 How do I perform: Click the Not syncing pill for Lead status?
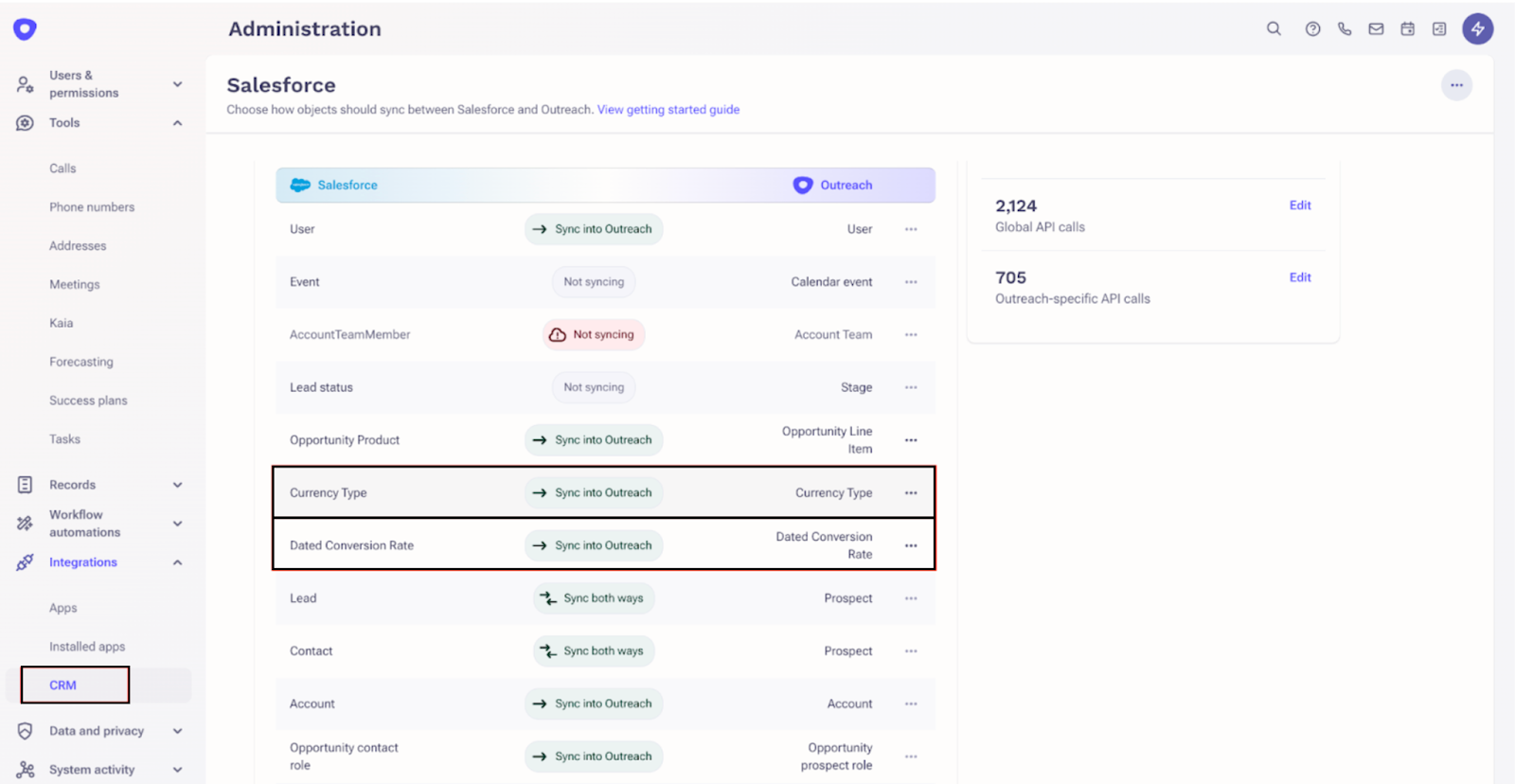click(594, 387)
